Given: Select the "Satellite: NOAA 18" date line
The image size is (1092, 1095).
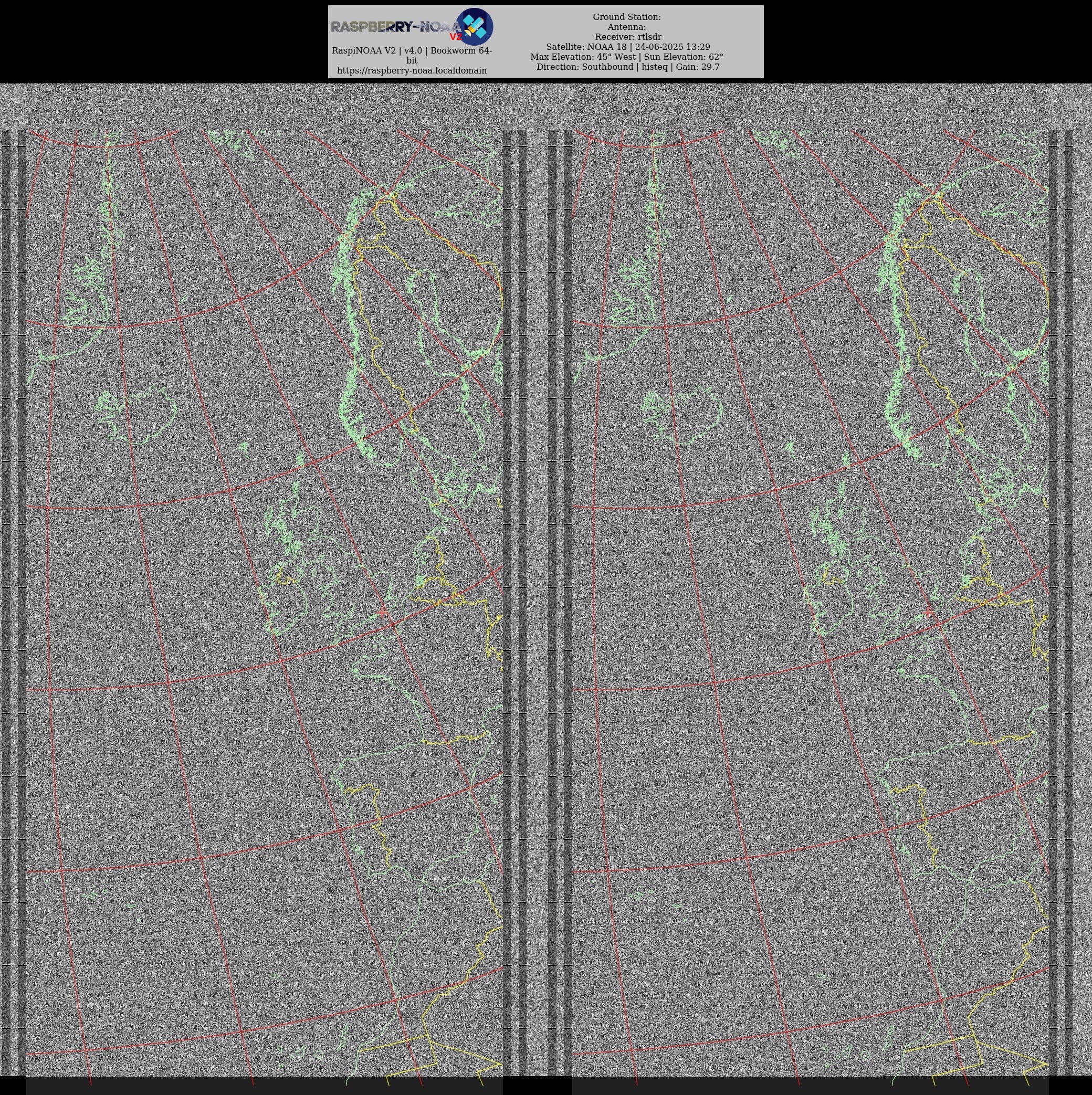Looking at the screenshot, I should pyautogui.click(x=628, y=47).
